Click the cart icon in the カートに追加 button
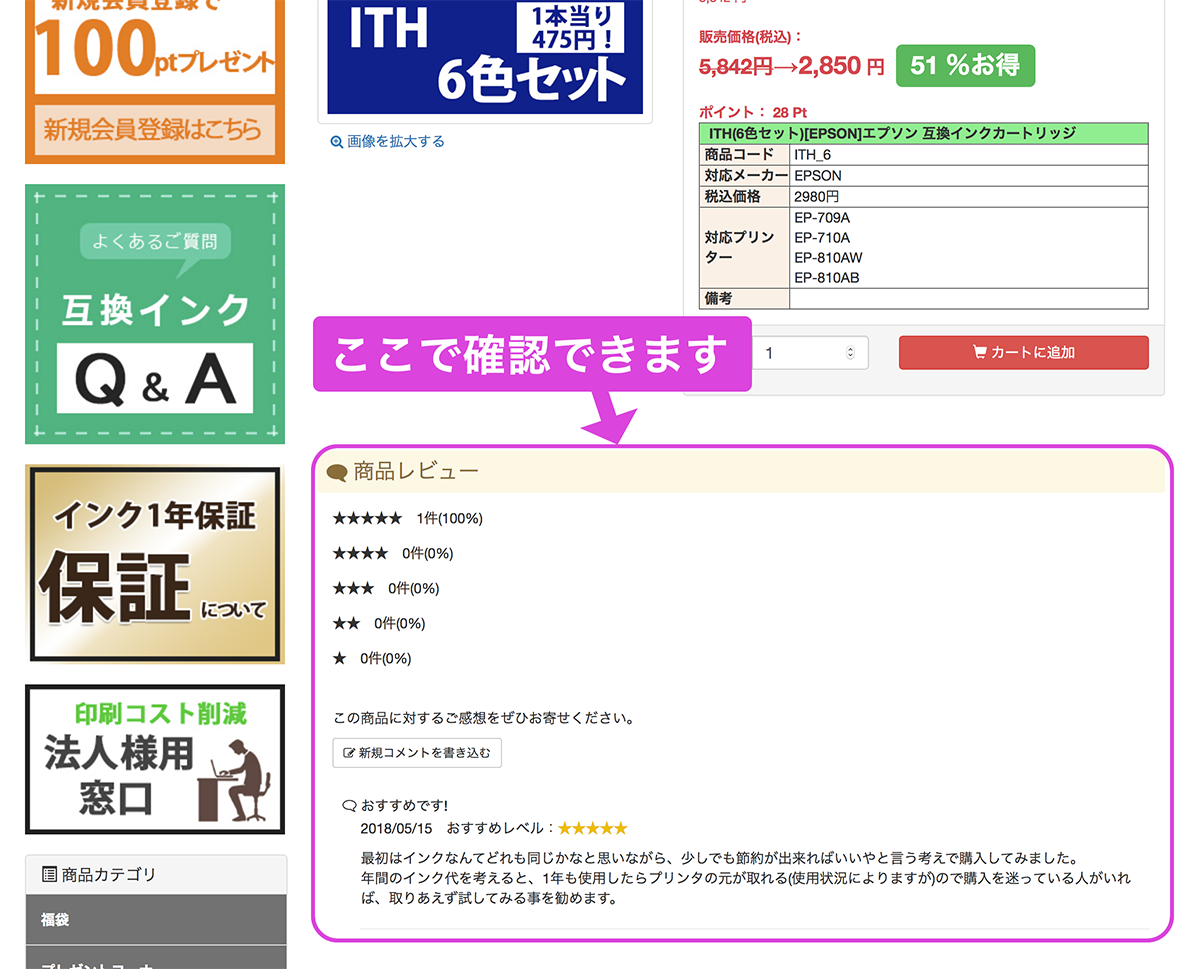 (x=980, y=352)
